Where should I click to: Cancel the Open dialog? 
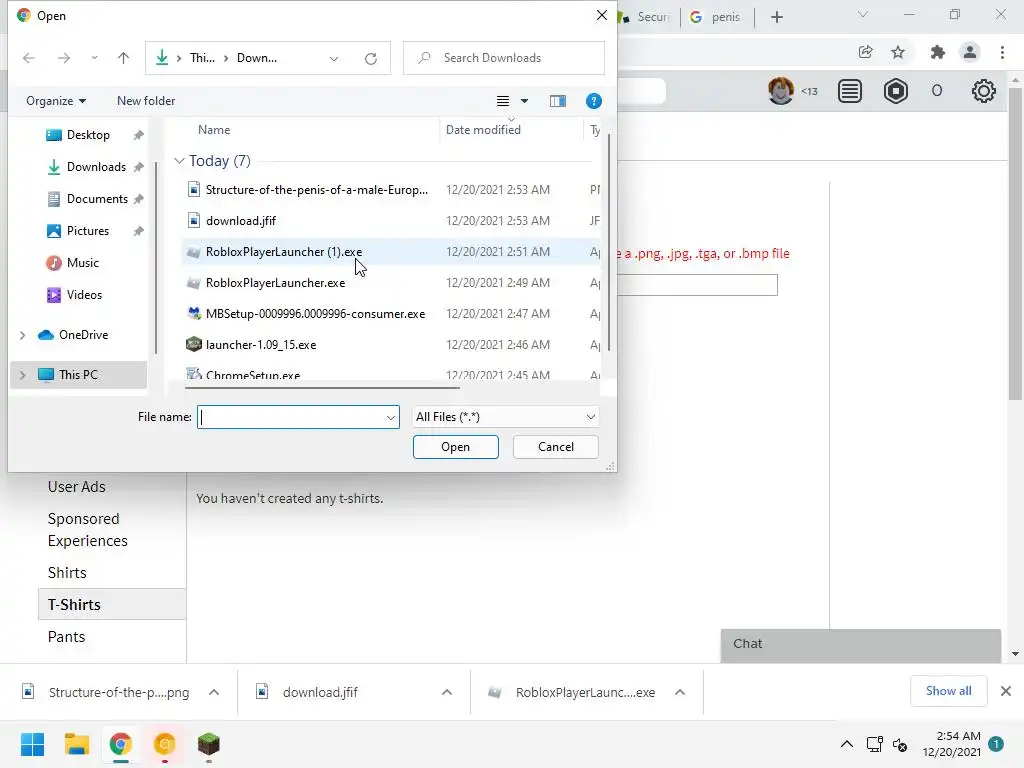(x=556, y=447)
